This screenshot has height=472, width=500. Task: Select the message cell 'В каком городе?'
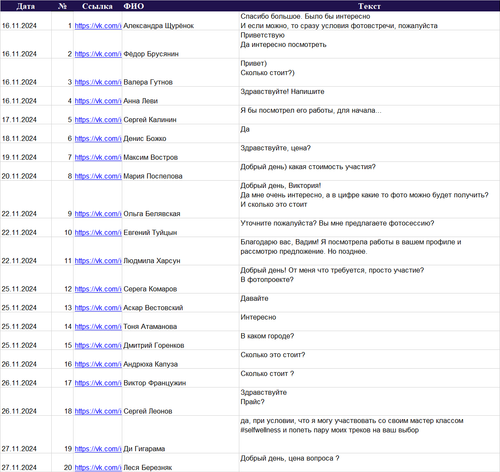click(369, 340)
